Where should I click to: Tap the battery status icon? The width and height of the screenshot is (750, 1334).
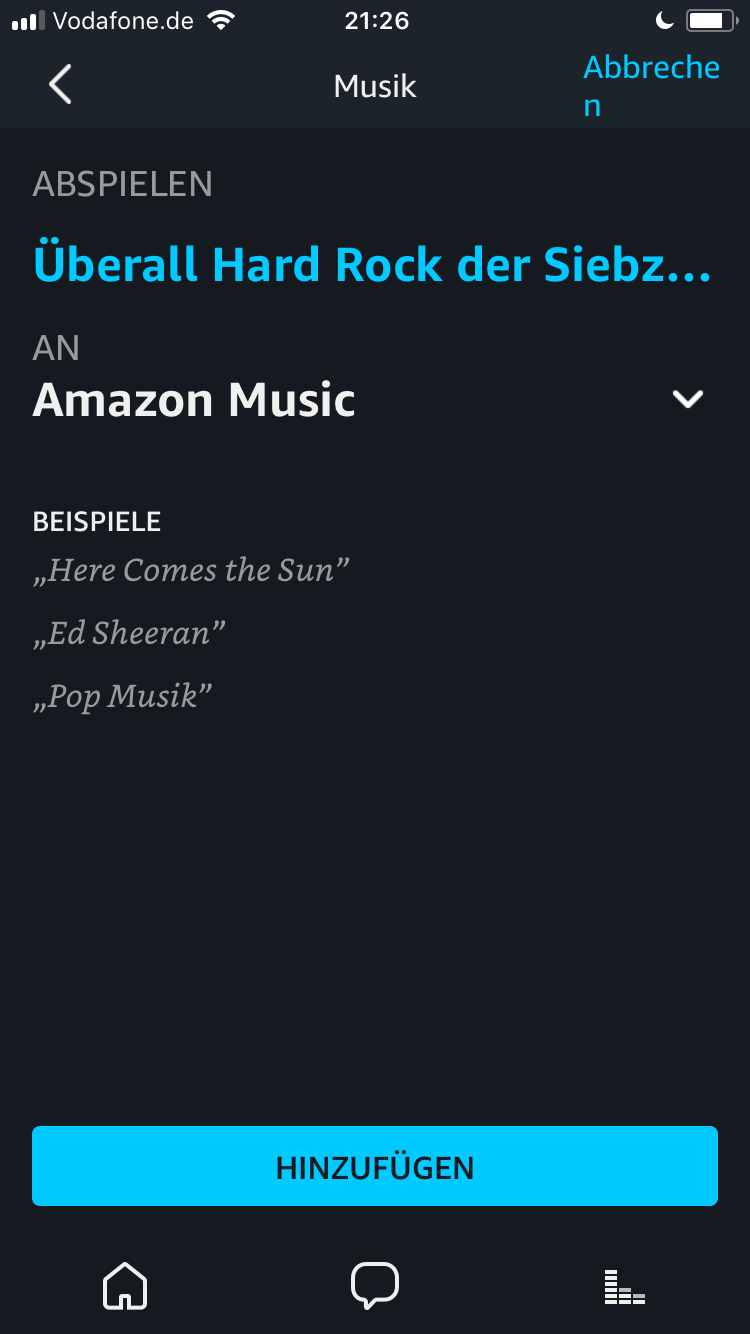click(x=711, y=20)
